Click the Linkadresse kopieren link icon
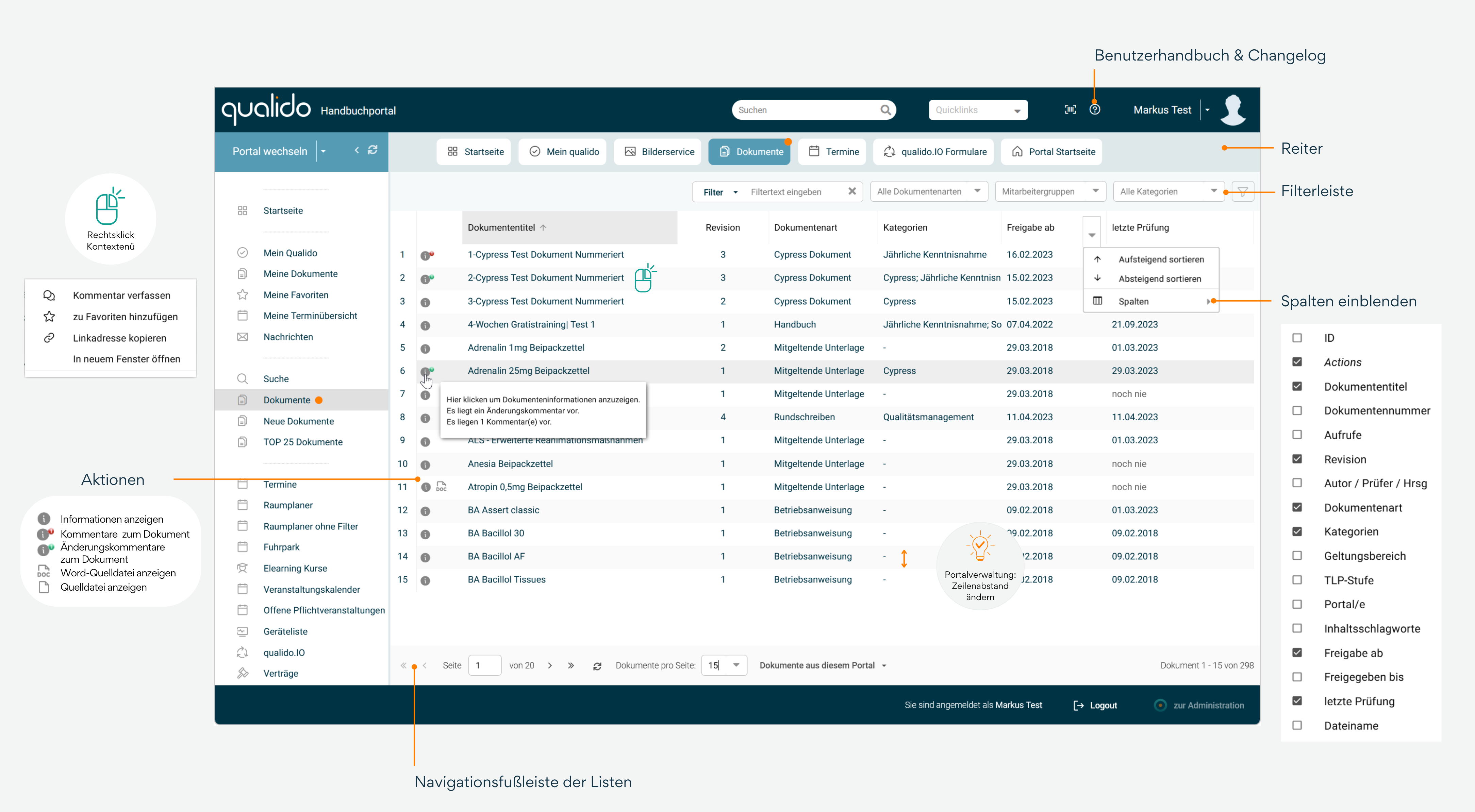 click(x=49, y=338)
